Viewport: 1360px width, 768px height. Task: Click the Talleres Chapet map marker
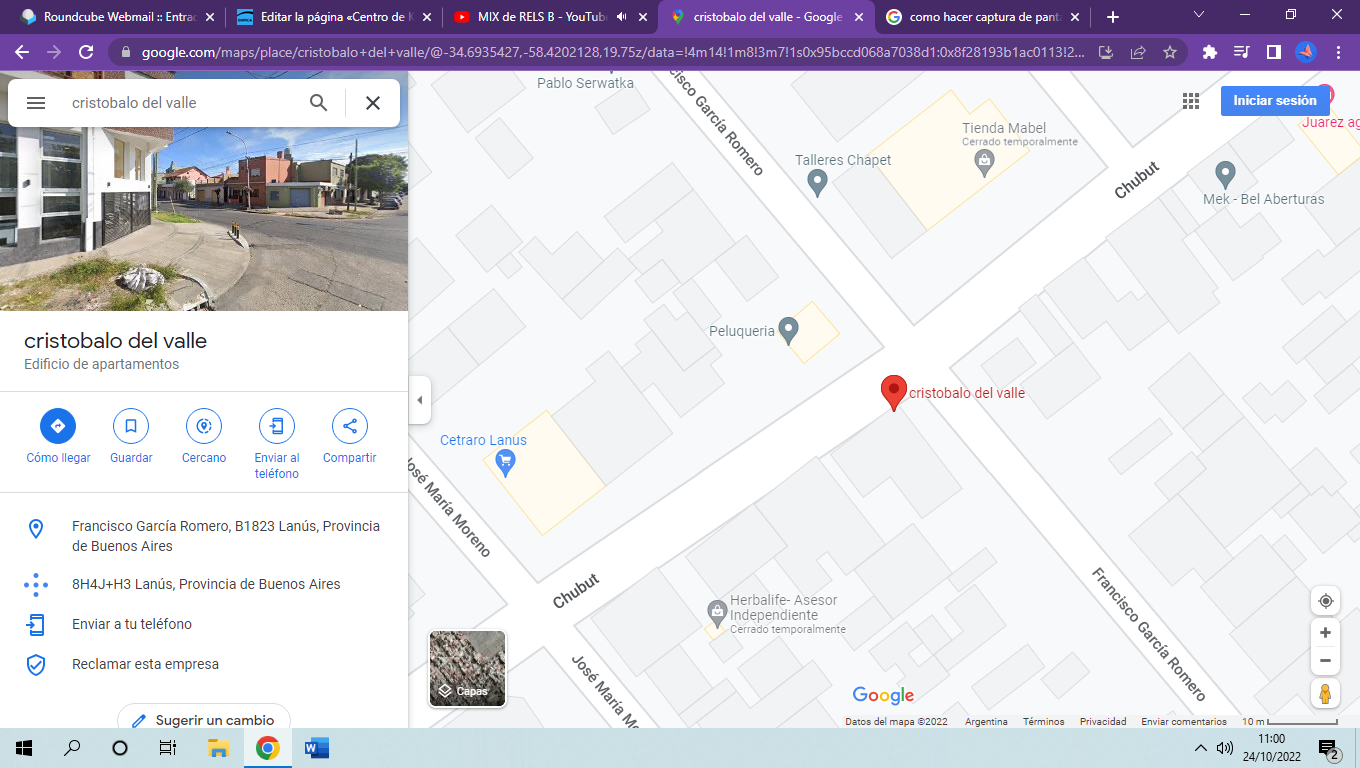[817, 182]
